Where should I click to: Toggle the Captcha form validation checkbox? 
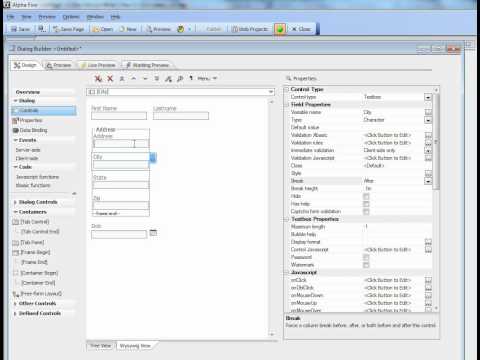(366, 212)
